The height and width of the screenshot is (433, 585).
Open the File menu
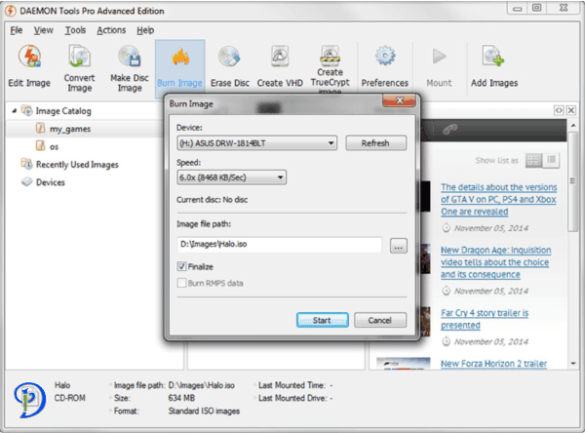tap(16, 30)
